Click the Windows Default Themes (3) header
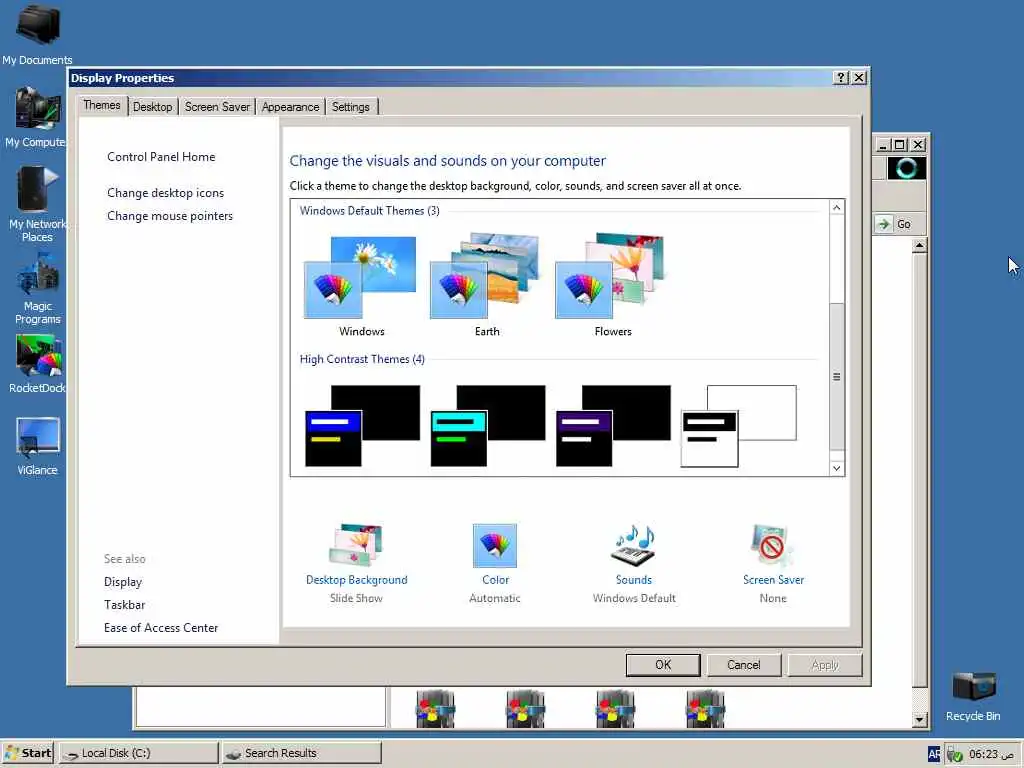Image resolution: width=1024 pixels, height=768 pixels. (370, 211)
